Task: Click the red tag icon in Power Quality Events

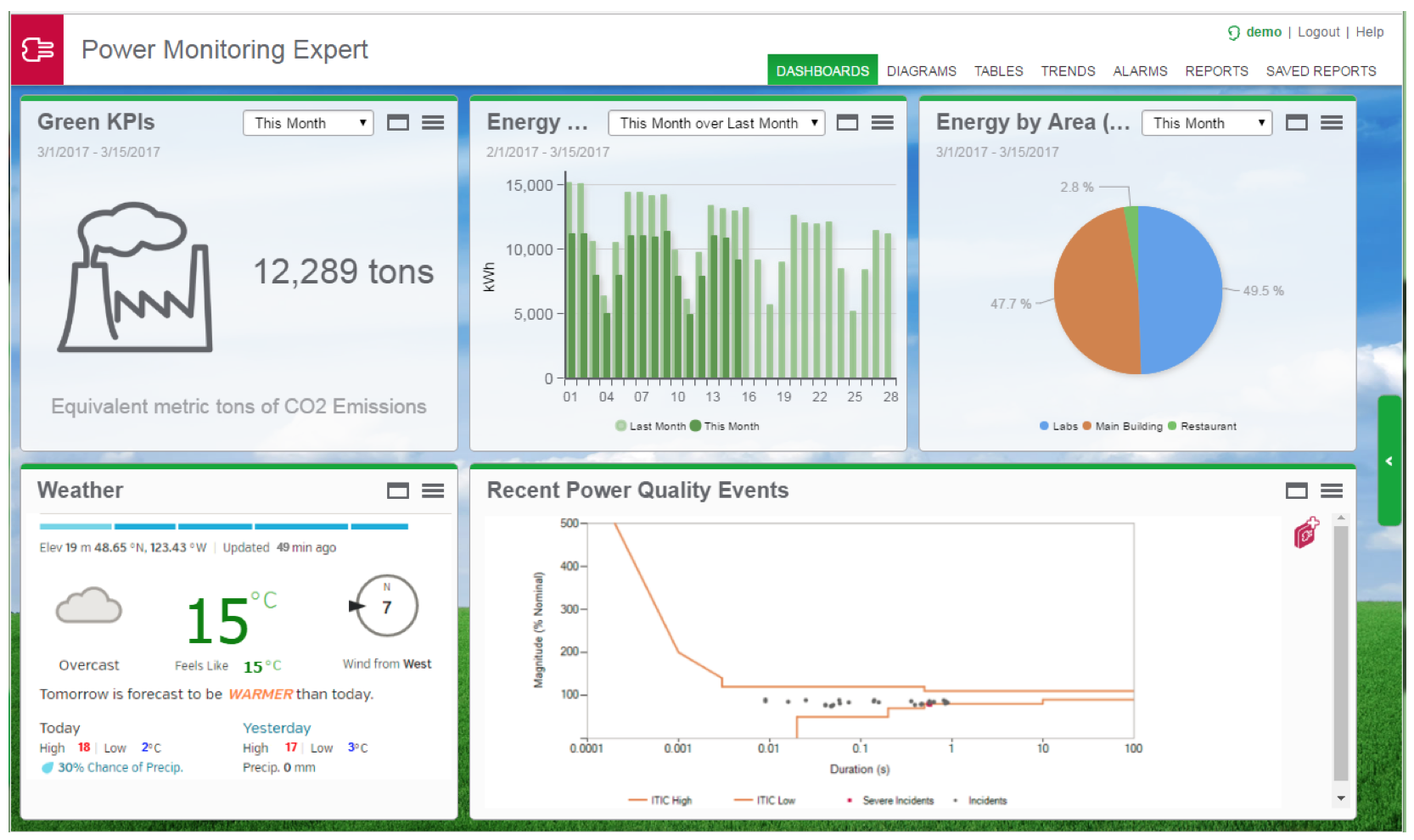Action: 1306,532
